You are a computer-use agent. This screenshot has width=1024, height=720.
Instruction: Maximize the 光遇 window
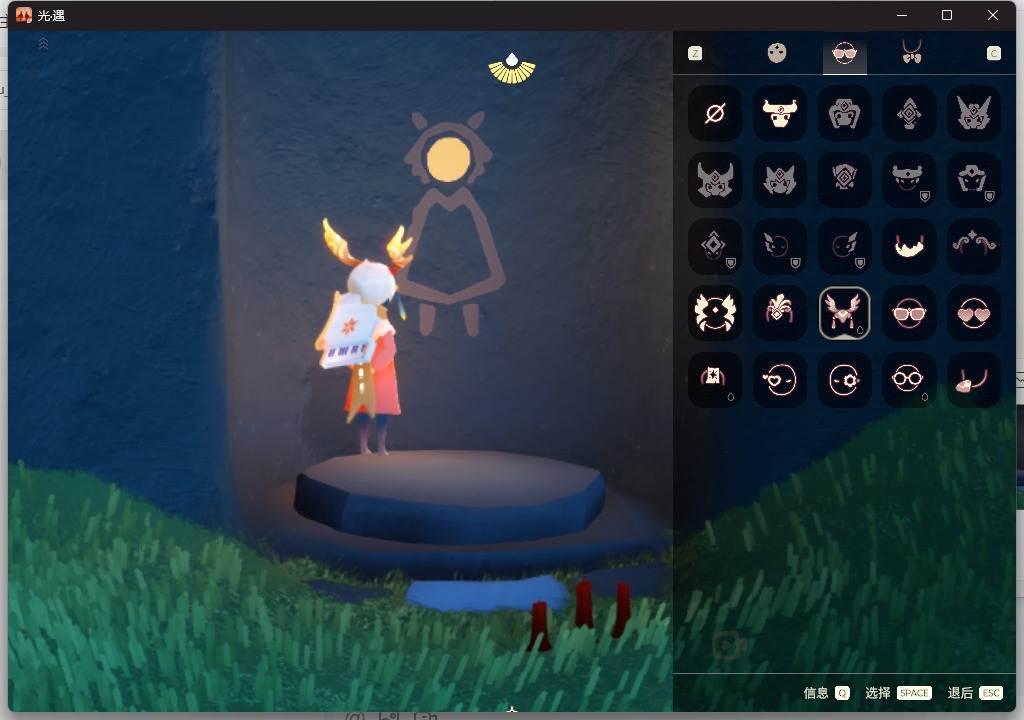[947, 15]
